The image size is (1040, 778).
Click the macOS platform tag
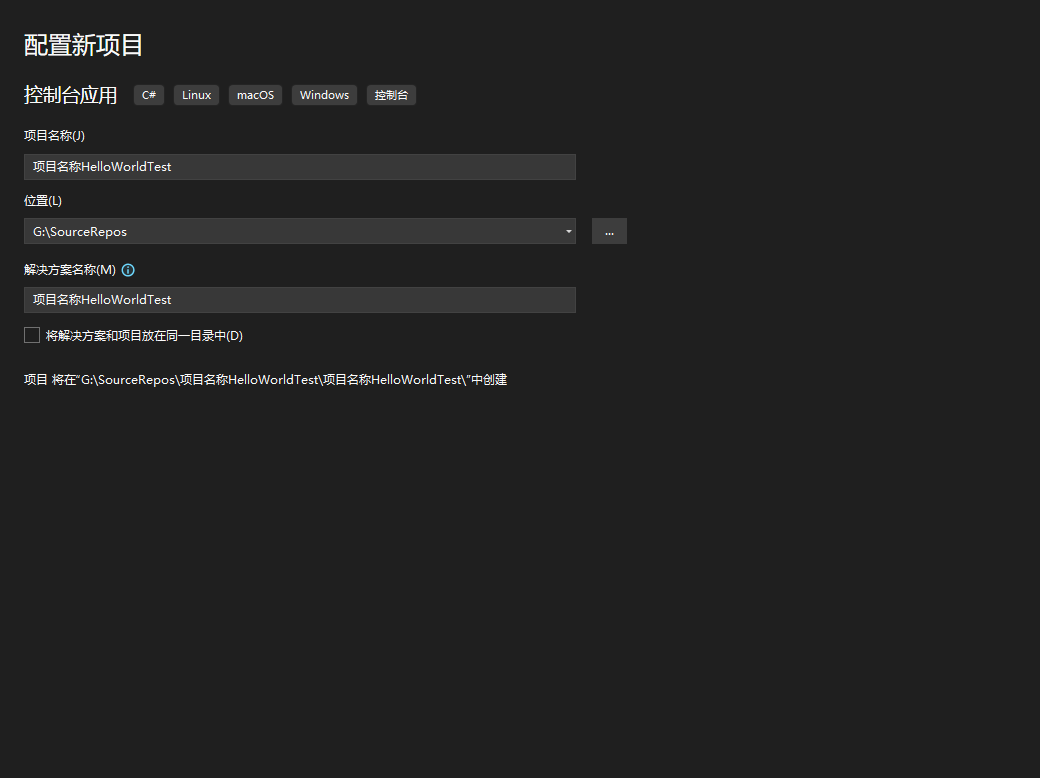pos(255,95)
